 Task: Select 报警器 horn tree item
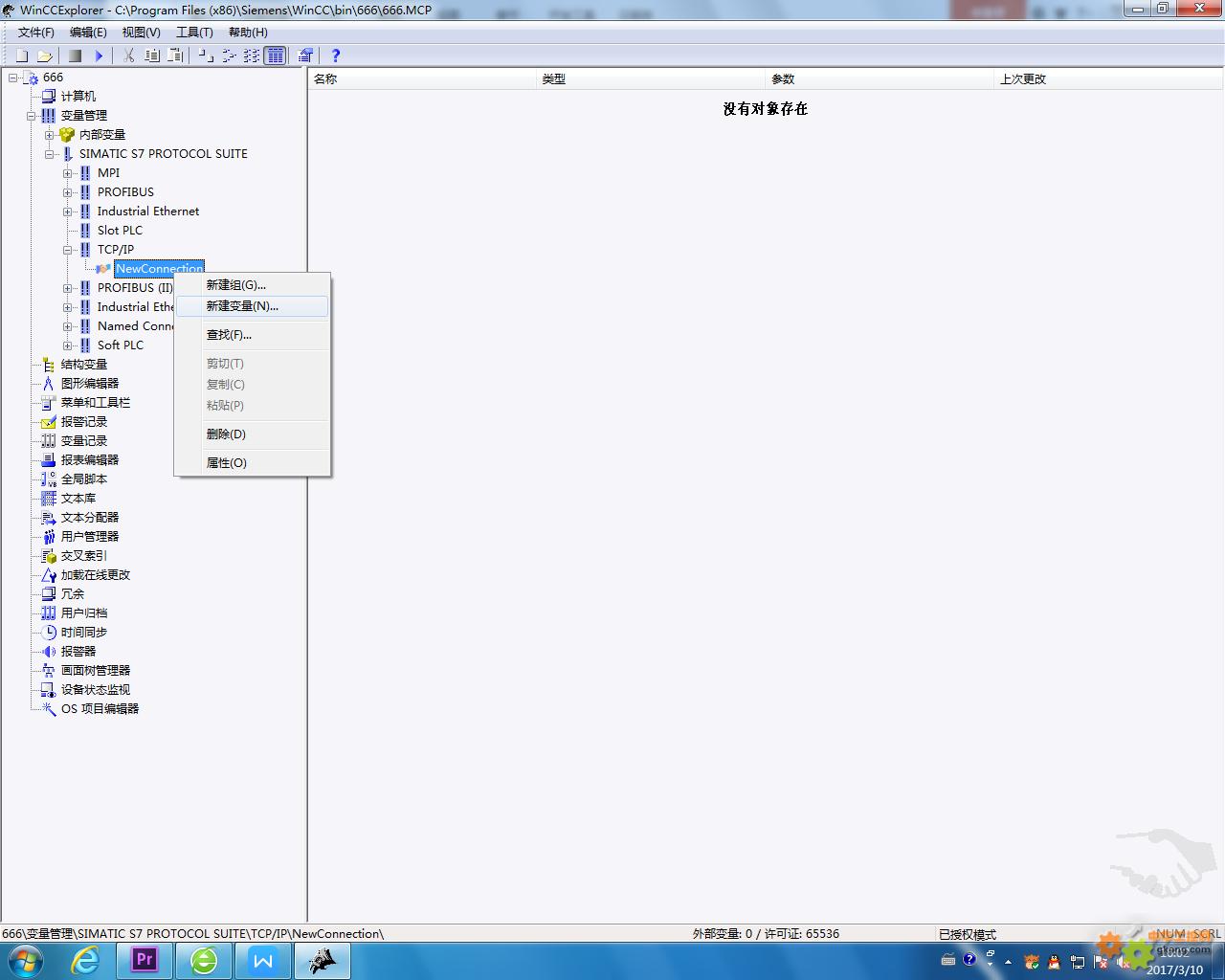(78, 652)
